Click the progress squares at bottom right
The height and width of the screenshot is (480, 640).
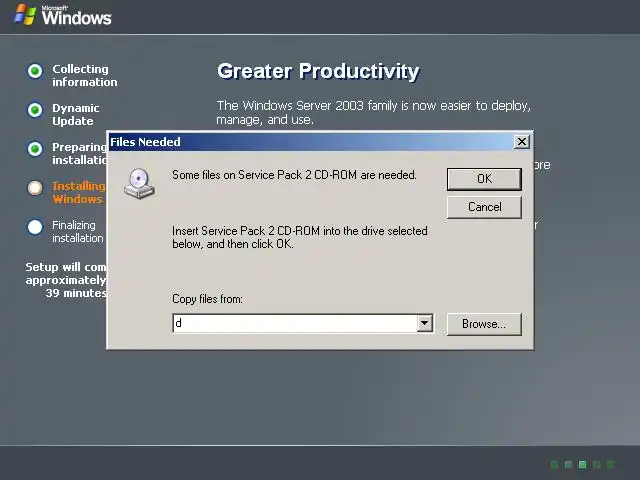583,464
